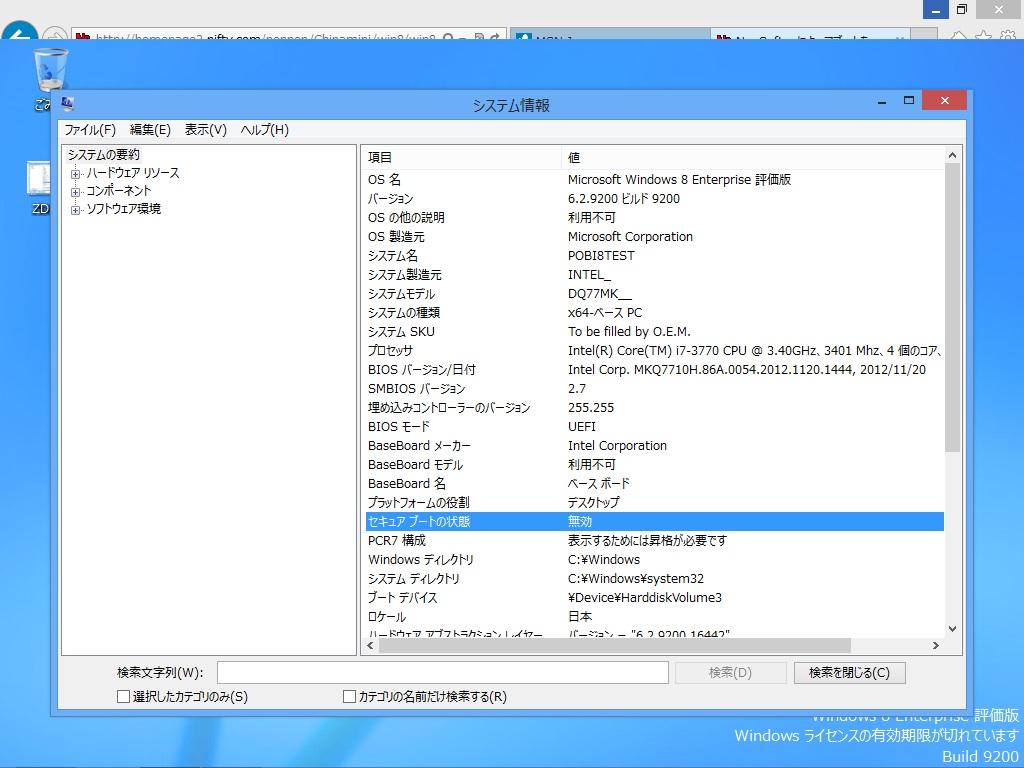Image resolution: width=1024 pixels, height=768 pixels.
Task: Select the セキュア ブートの状態 row
Action: (x=653, y=521)
